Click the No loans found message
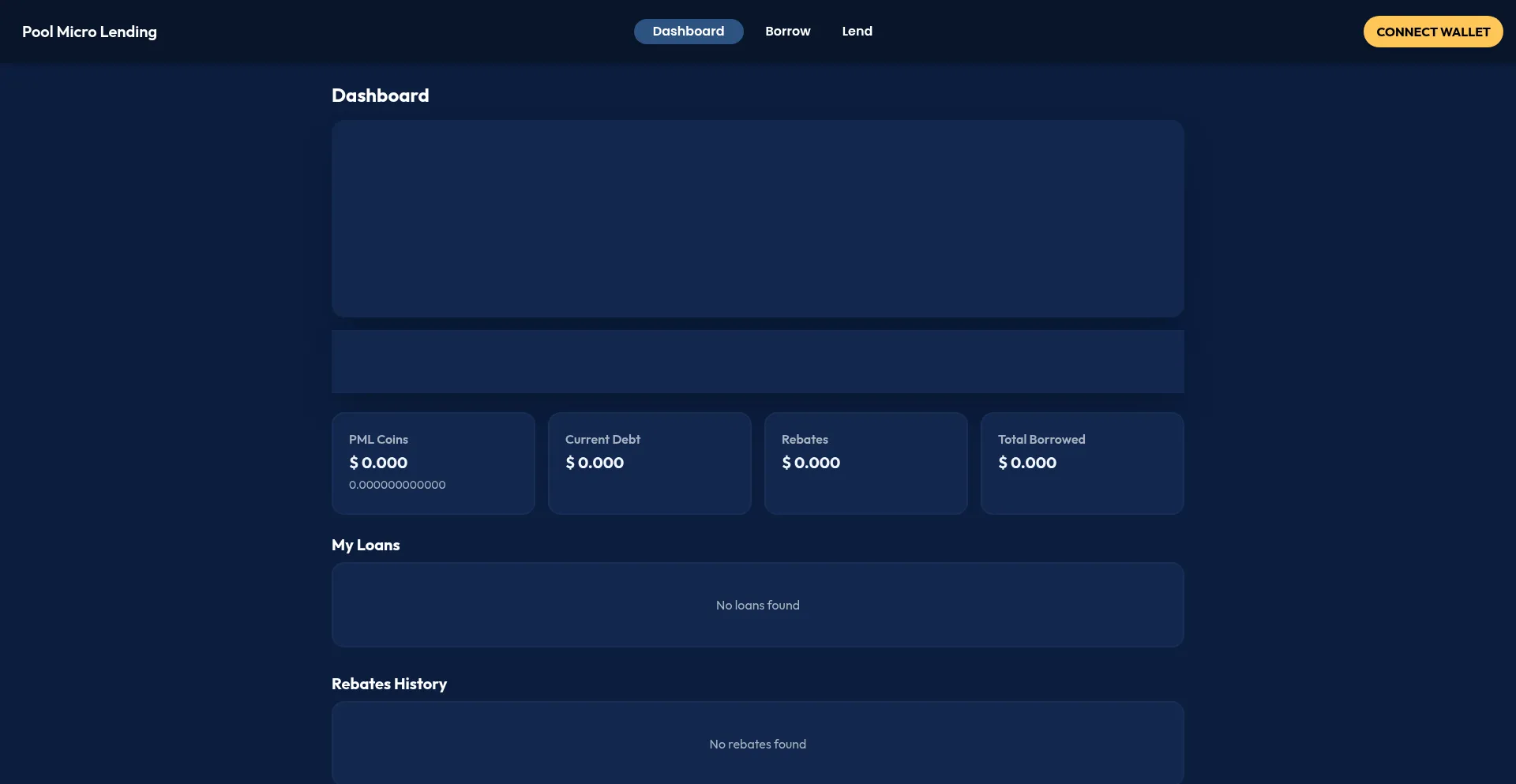 coord(757,606)
